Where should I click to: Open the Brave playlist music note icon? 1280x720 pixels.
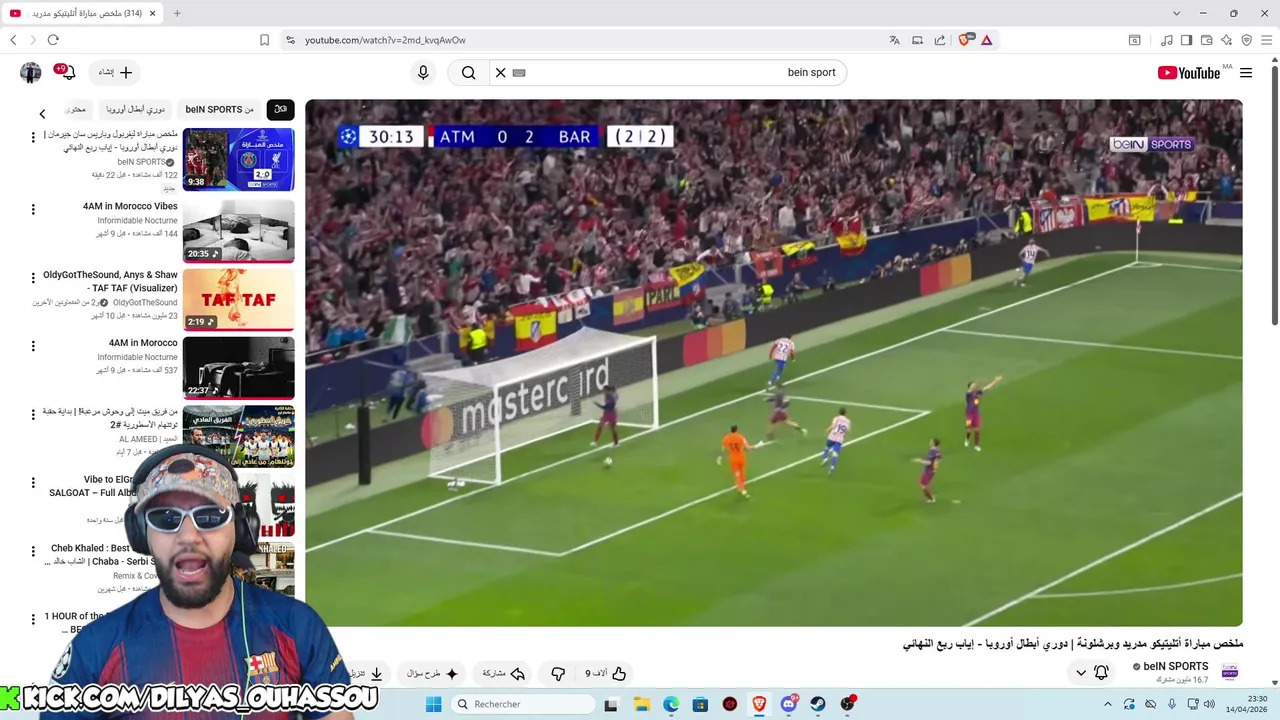1167,40
